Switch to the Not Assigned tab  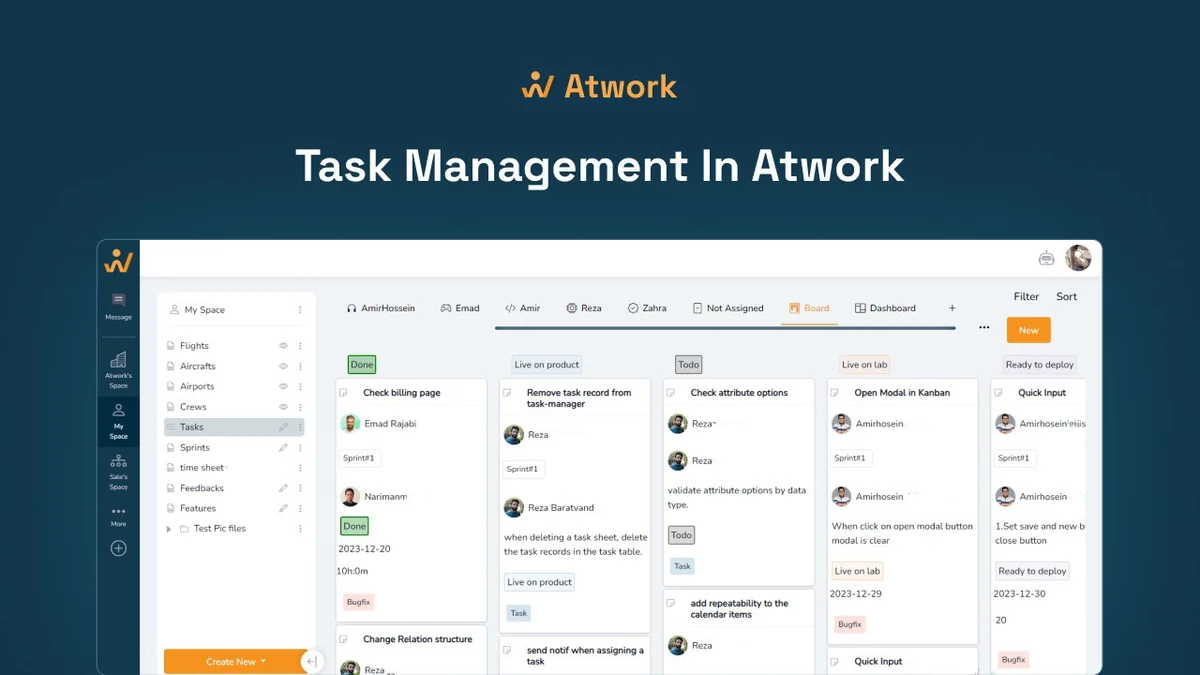pyautogui.click(x=727, y=308)
